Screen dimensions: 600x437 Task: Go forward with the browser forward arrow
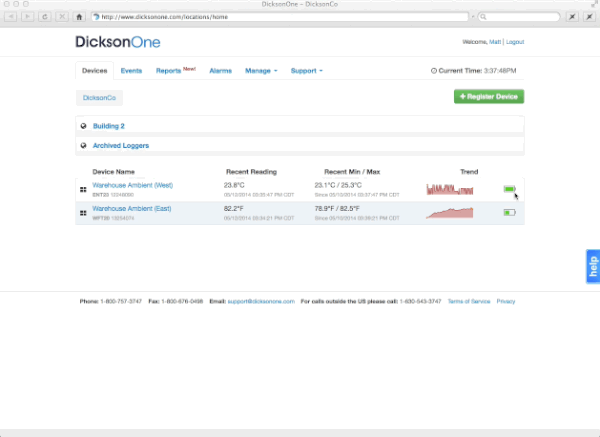tap(28, 16)
